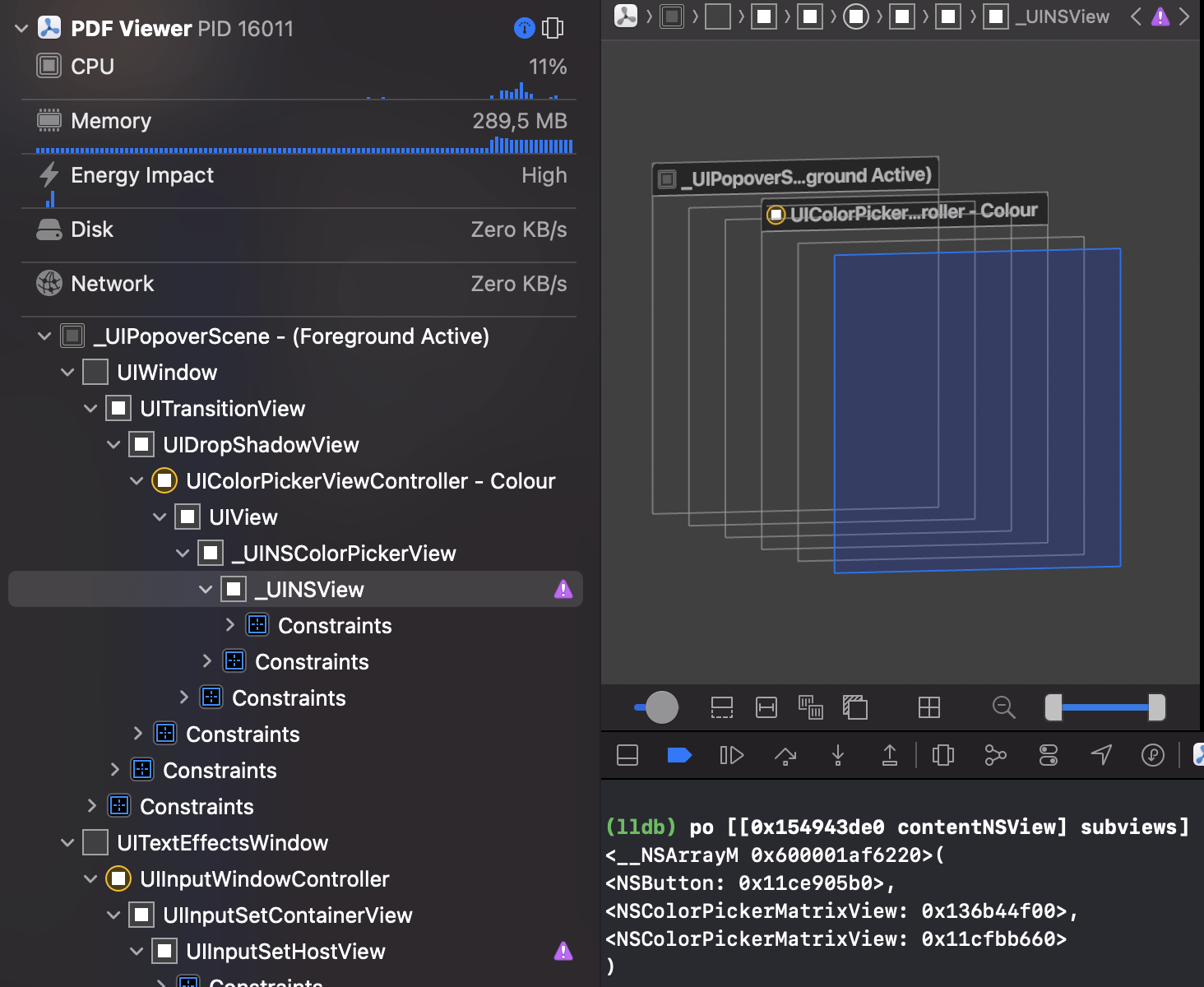Open the Debug Memory Graph tool
This screenshot has width=1204, height=987.
click(x=995, y=755)
